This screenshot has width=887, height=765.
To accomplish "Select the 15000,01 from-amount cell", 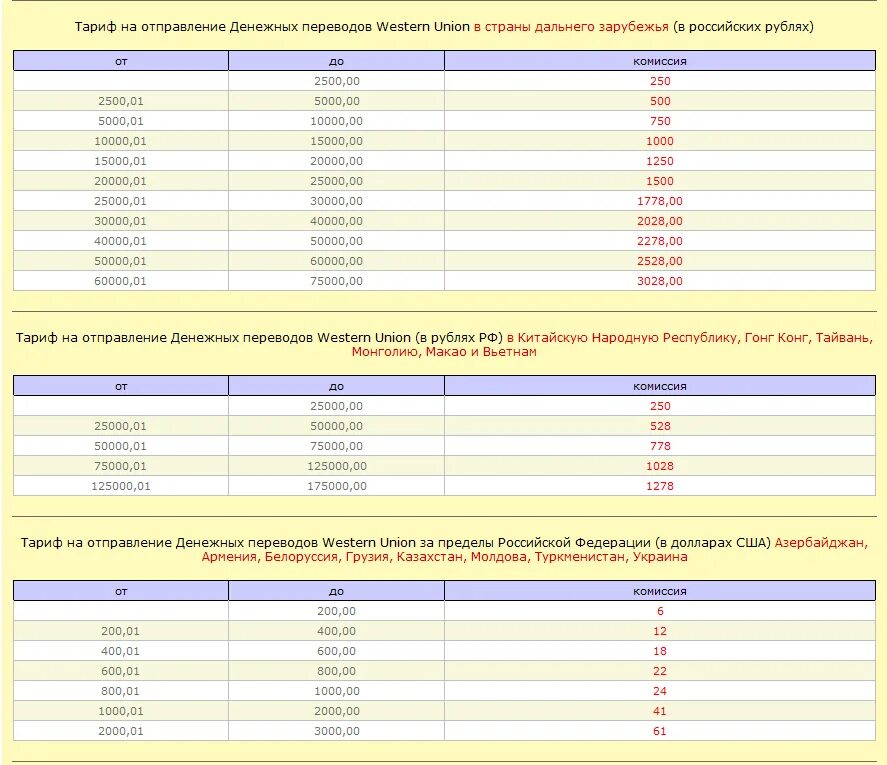I will 120,161.
